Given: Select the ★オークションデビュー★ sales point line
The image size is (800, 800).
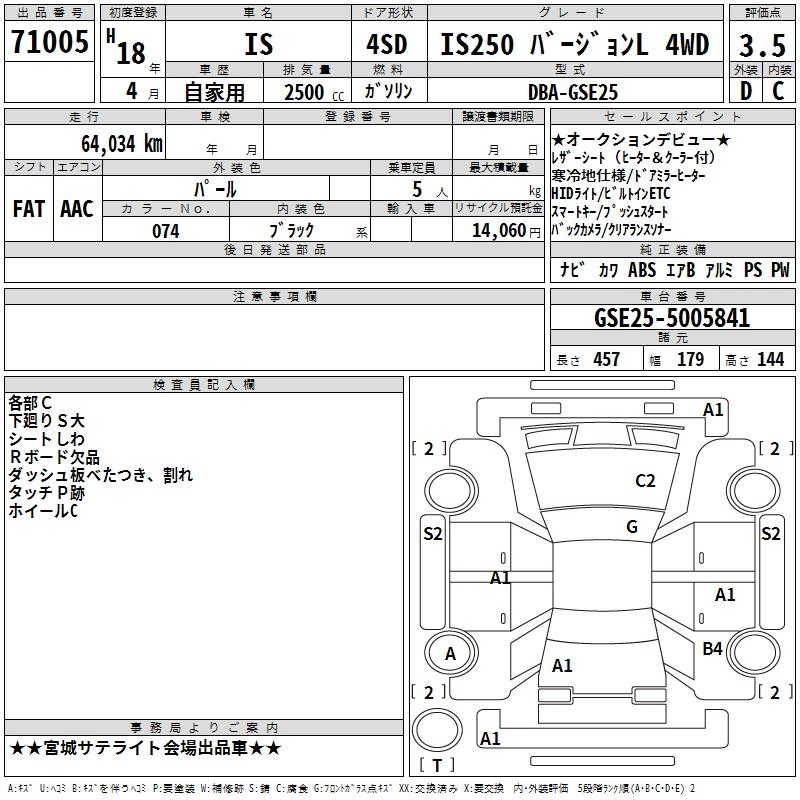Looking at the screenshot, I should coord(641,139).
